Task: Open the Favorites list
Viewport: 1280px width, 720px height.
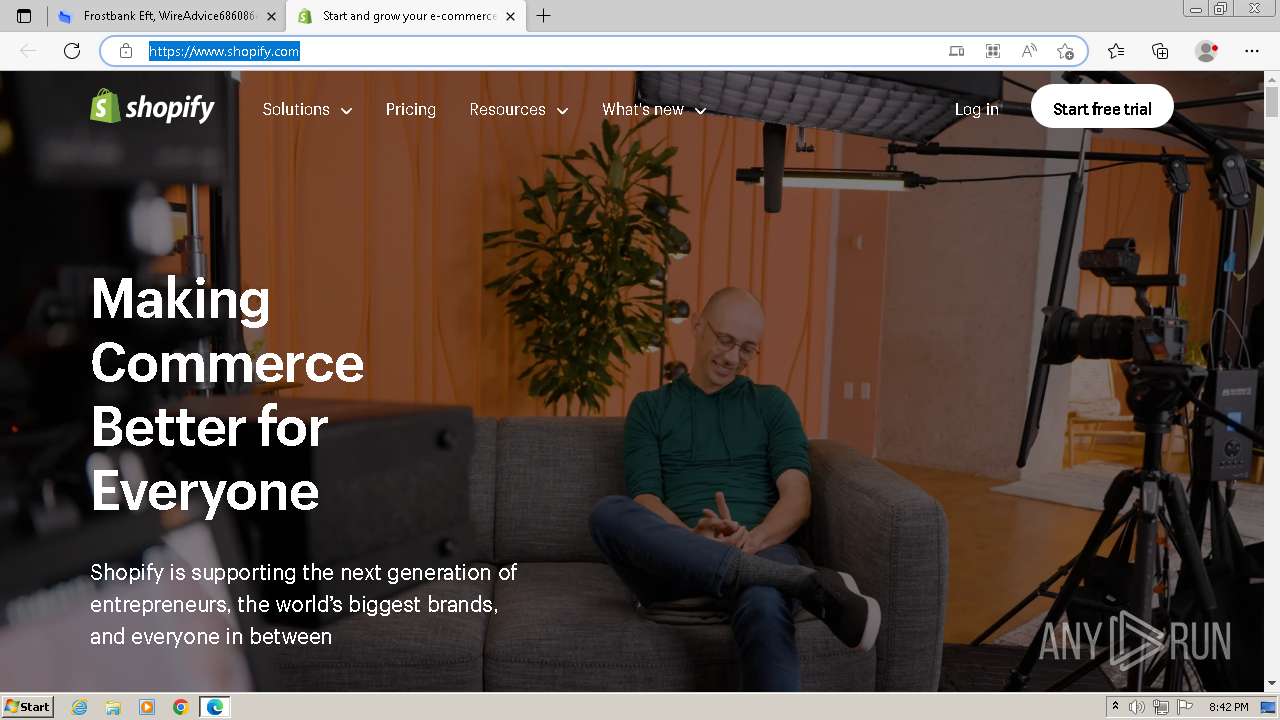Action: (x=1116, y=51)
